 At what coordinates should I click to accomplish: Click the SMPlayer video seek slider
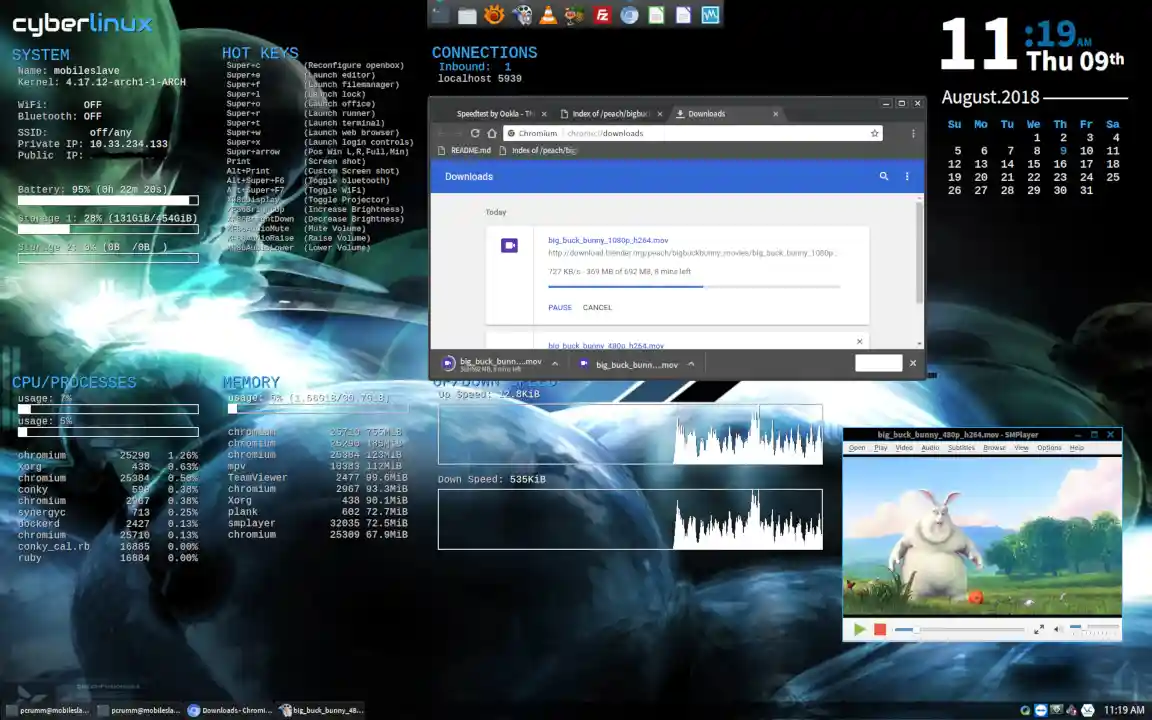[960, 629]
